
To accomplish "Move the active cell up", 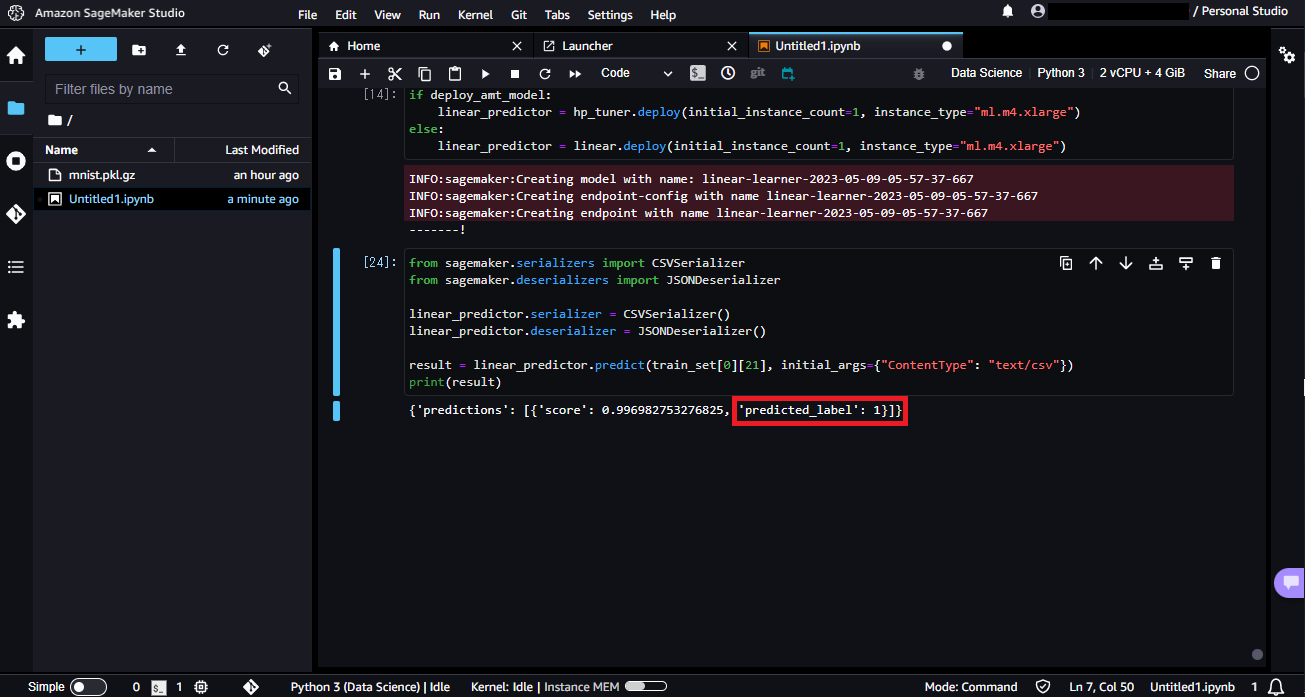I will click(x=1096, y=263).
